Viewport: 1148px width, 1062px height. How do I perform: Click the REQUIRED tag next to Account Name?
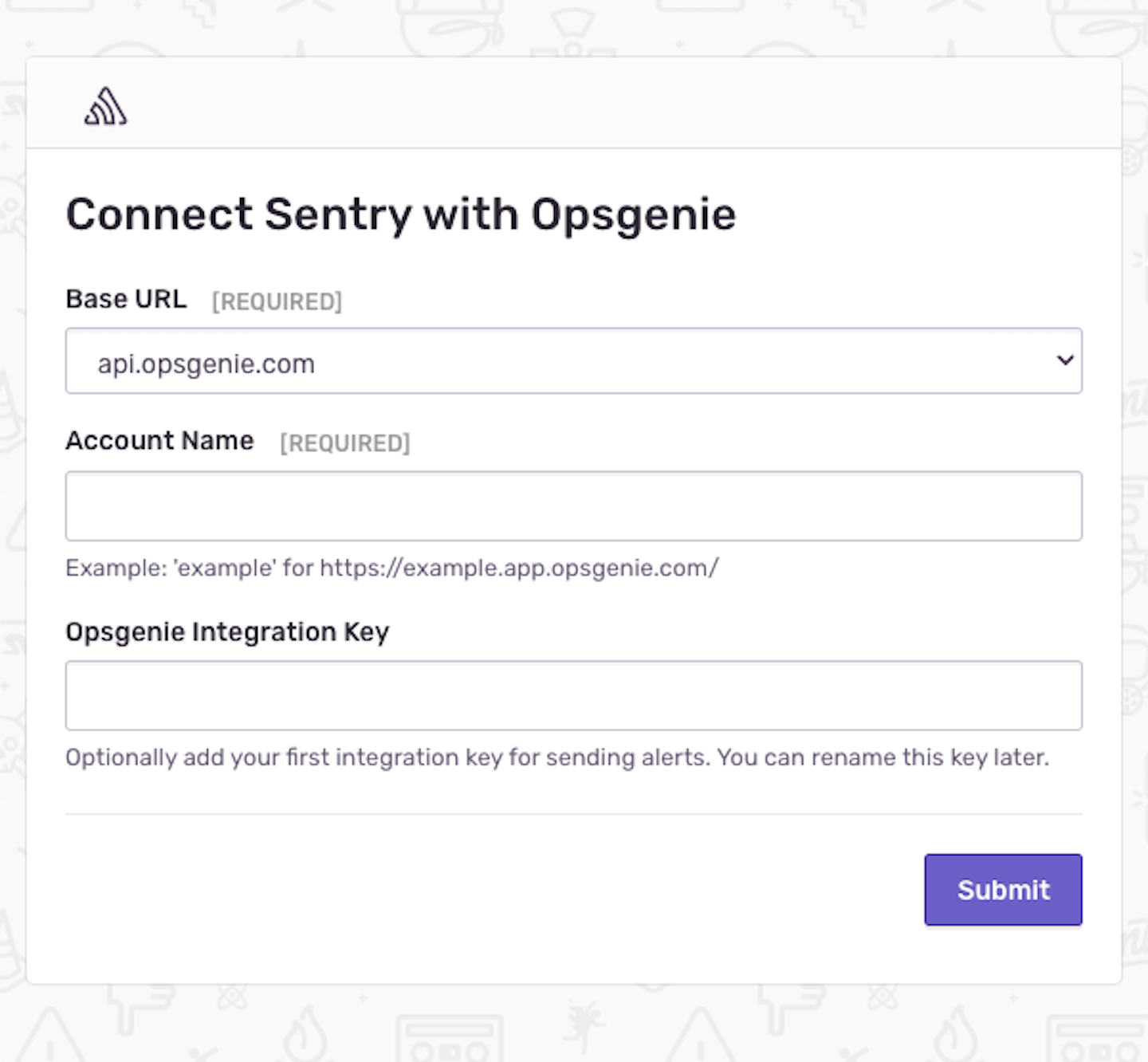344,443
